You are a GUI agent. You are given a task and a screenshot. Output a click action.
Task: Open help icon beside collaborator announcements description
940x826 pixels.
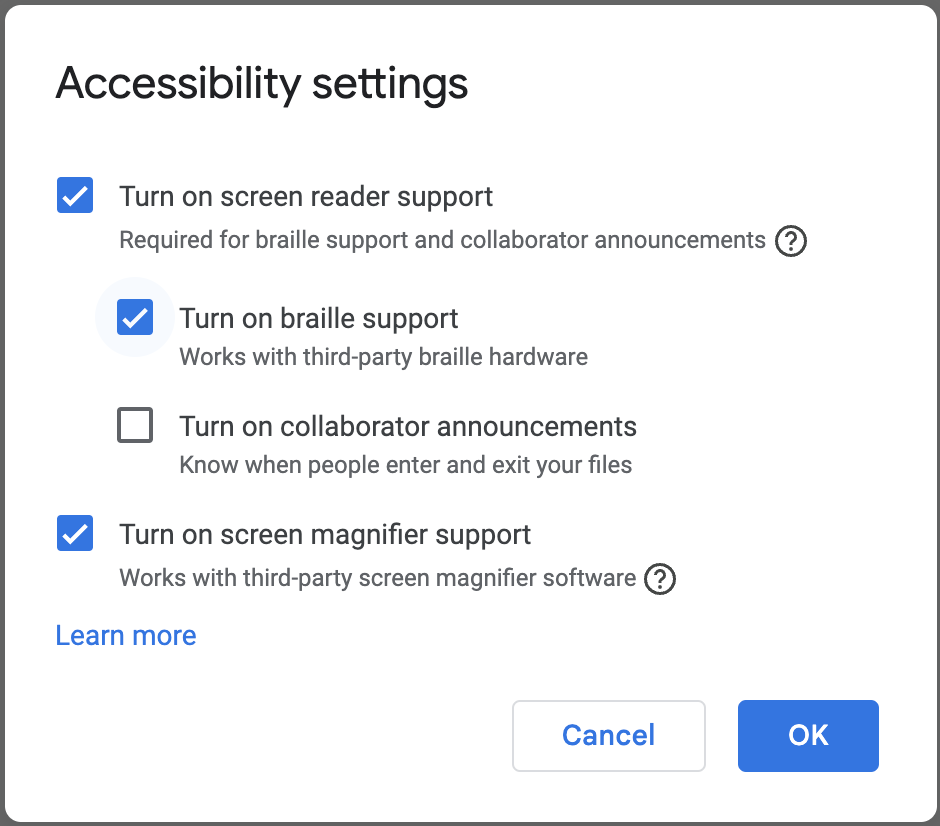791,241
